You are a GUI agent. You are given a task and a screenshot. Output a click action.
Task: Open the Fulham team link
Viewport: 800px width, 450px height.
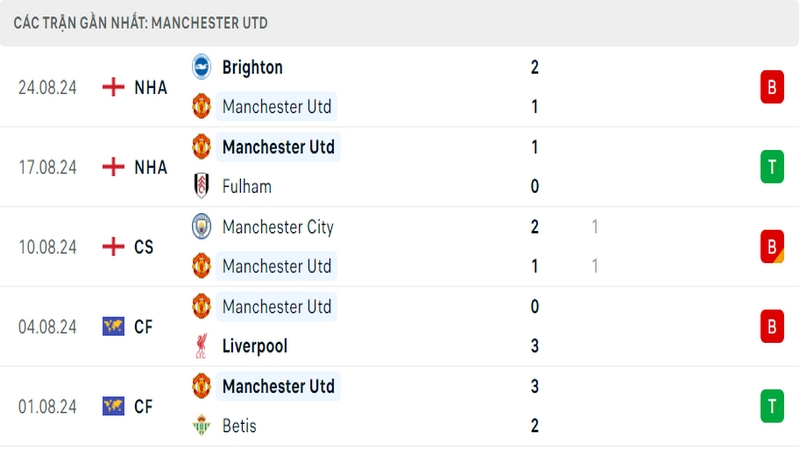247,186
